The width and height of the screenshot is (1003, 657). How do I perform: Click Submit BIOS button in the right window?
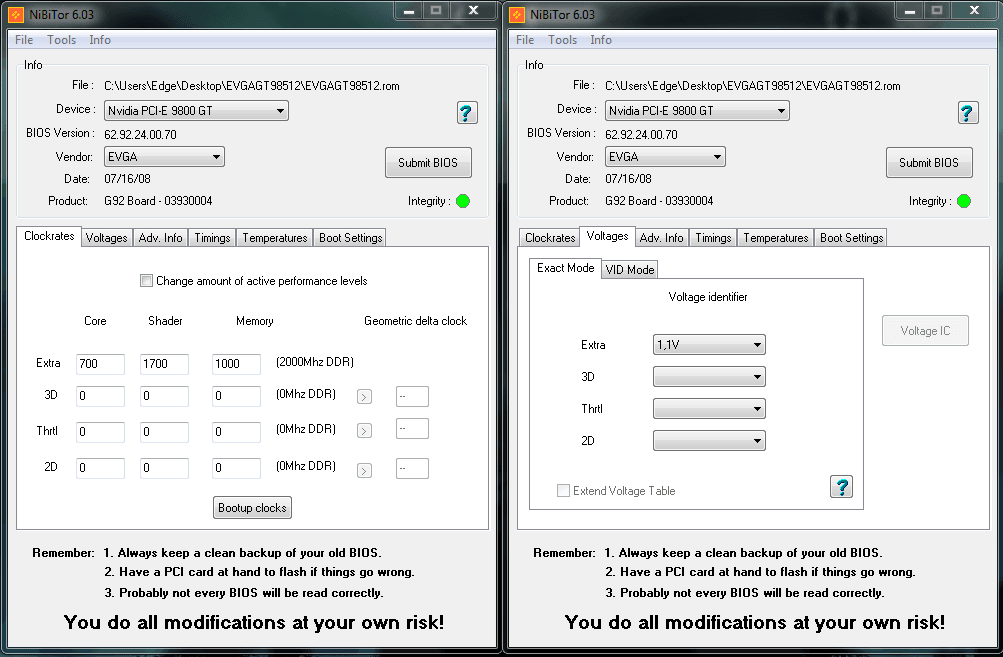pos(929,162)
